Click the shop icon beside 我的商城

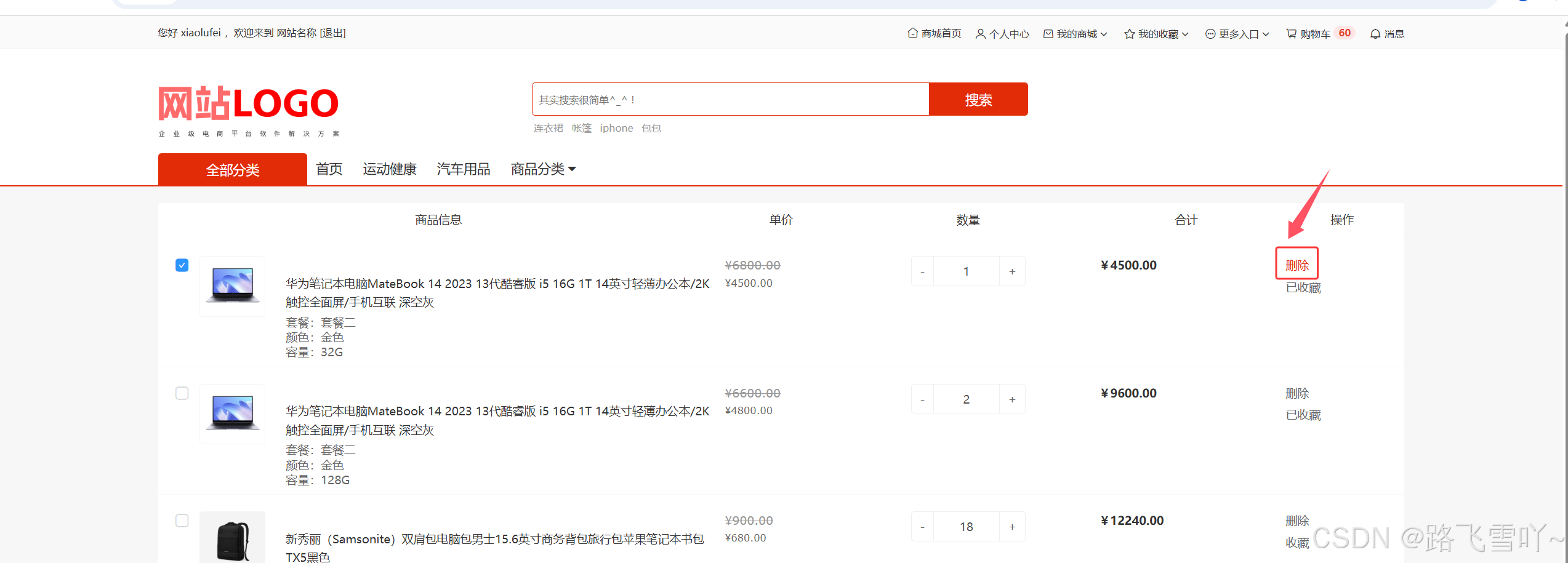click(1048, 34)
